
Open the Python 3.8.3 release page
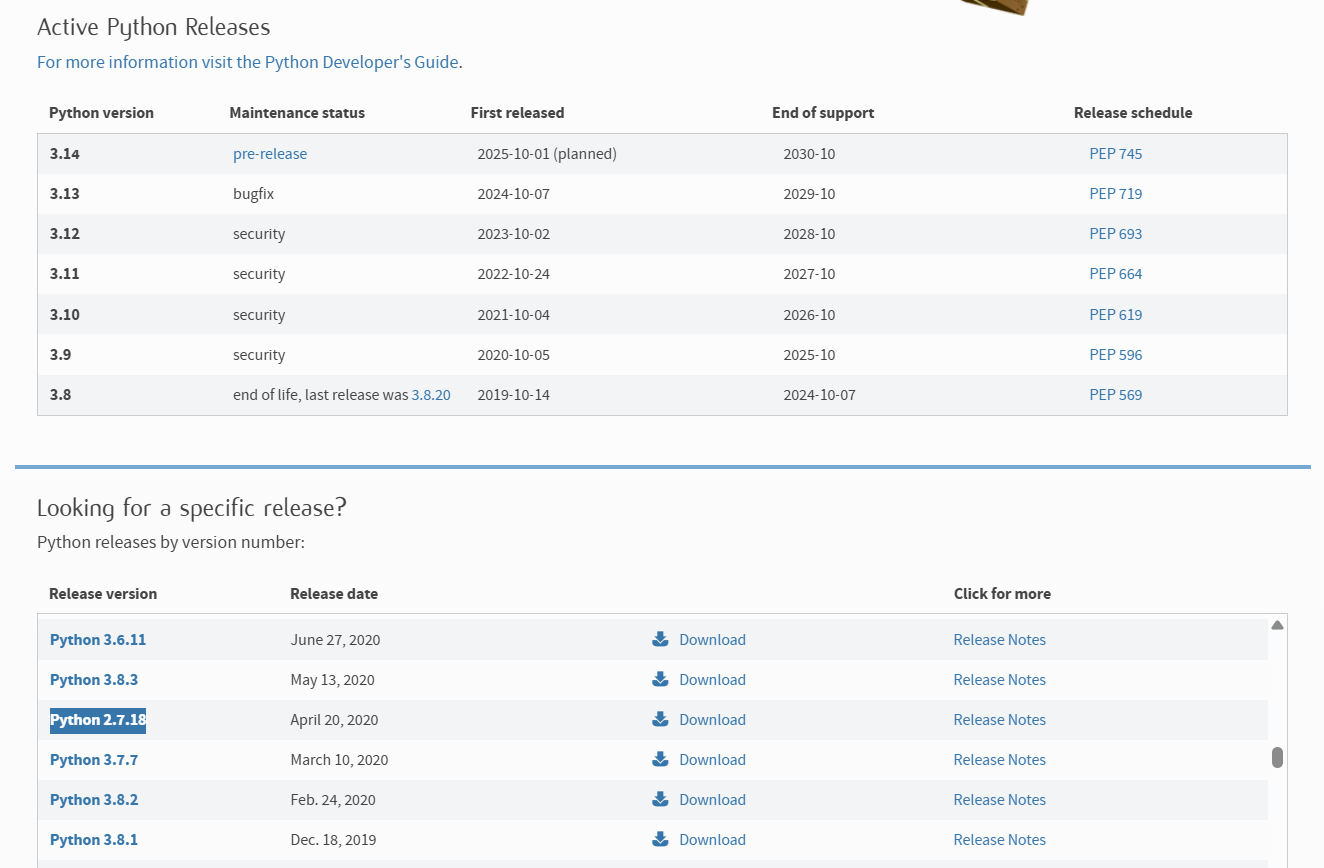pos(94,680)
